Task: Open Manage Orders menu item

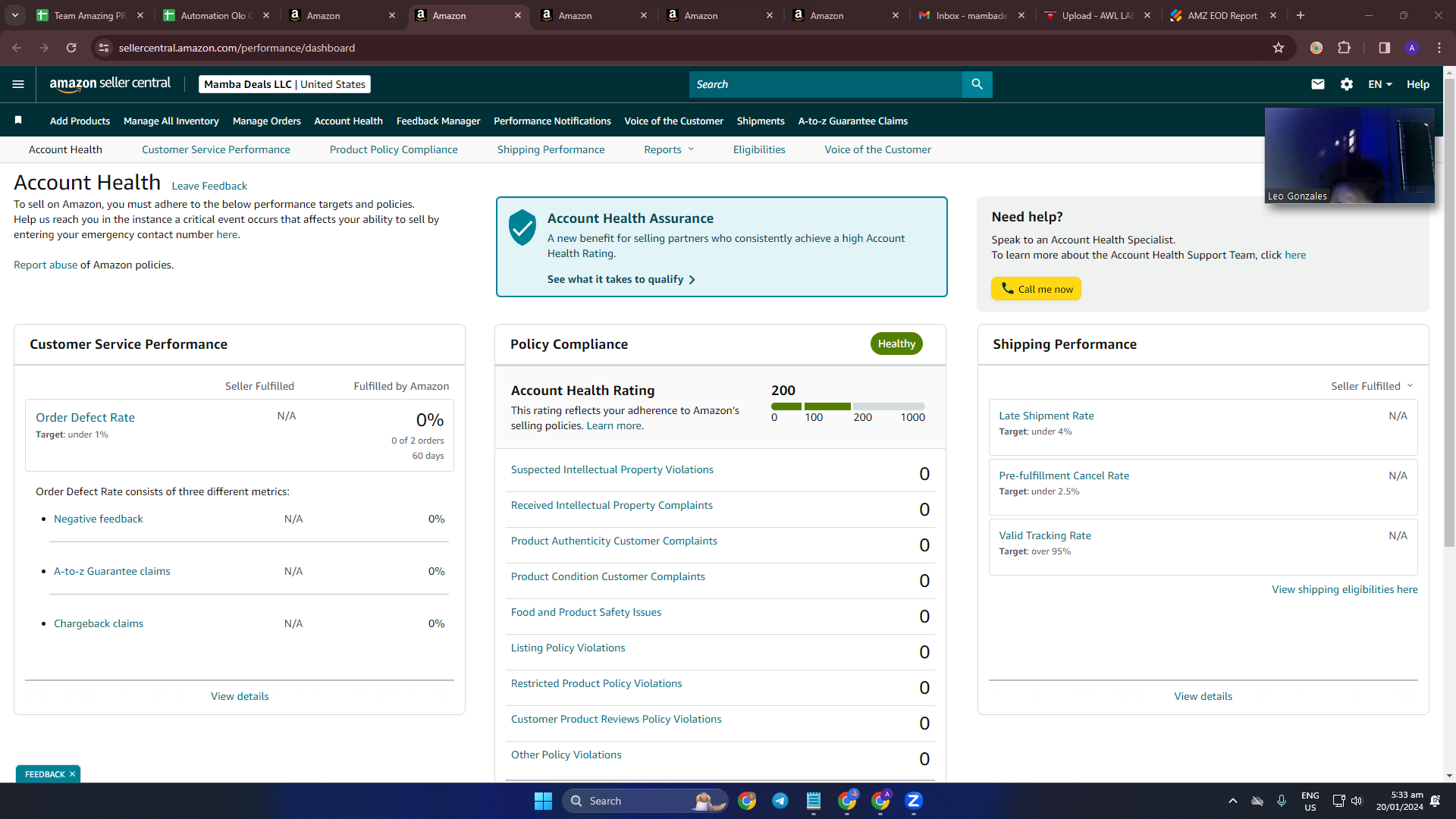Action: click(x=267, y=121)
